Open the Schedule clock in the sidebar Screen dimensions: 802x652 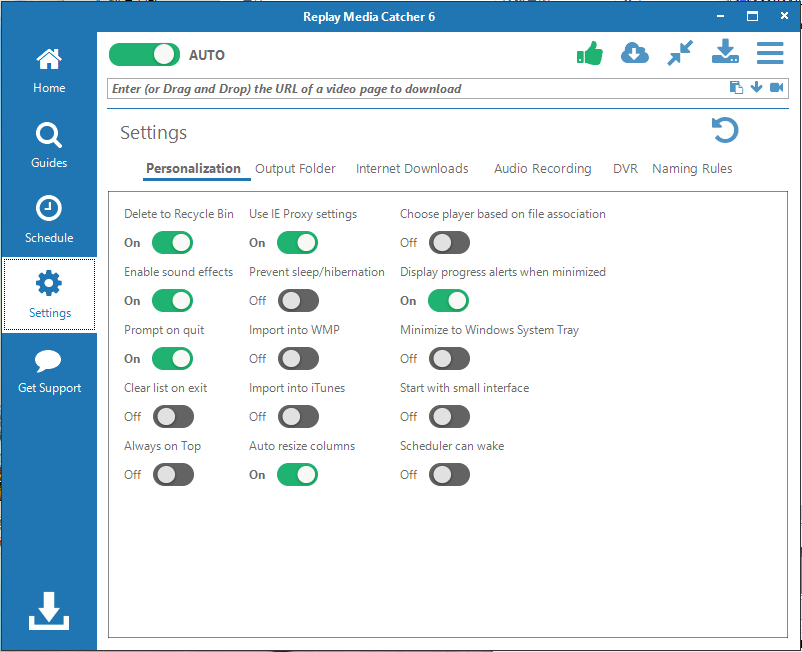pos(49,220)
